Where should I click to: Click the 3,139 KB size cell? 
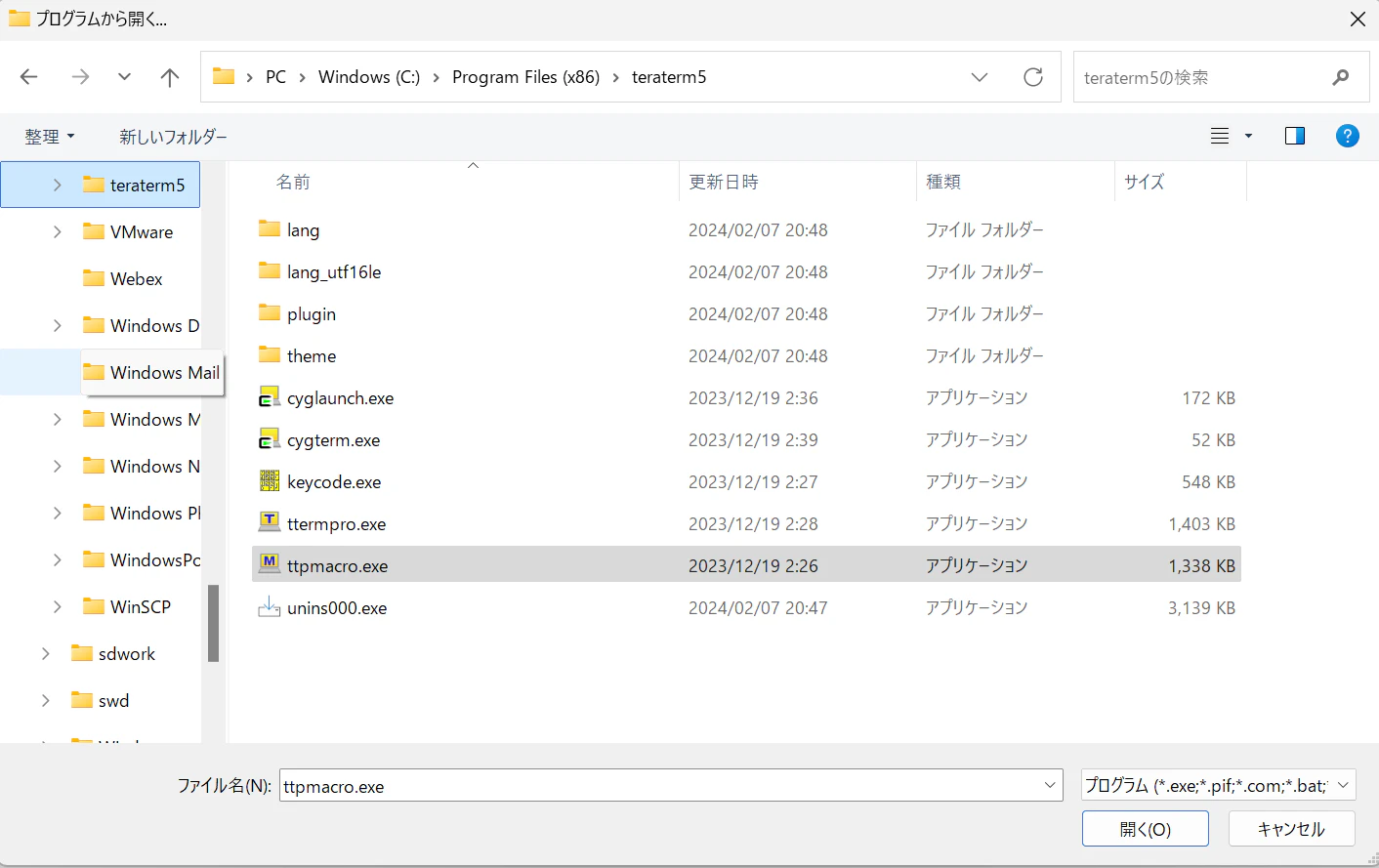click(x=1201, y=607)
